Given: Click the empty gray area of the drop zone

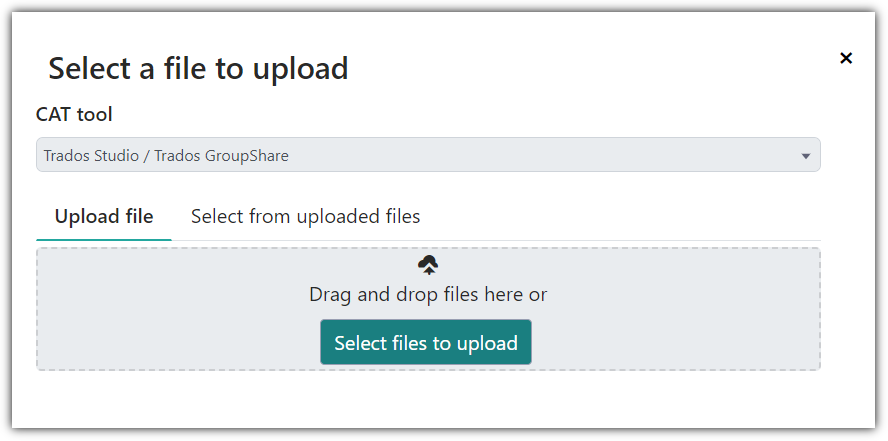Looking at the screenshot, I should point(680,309).
